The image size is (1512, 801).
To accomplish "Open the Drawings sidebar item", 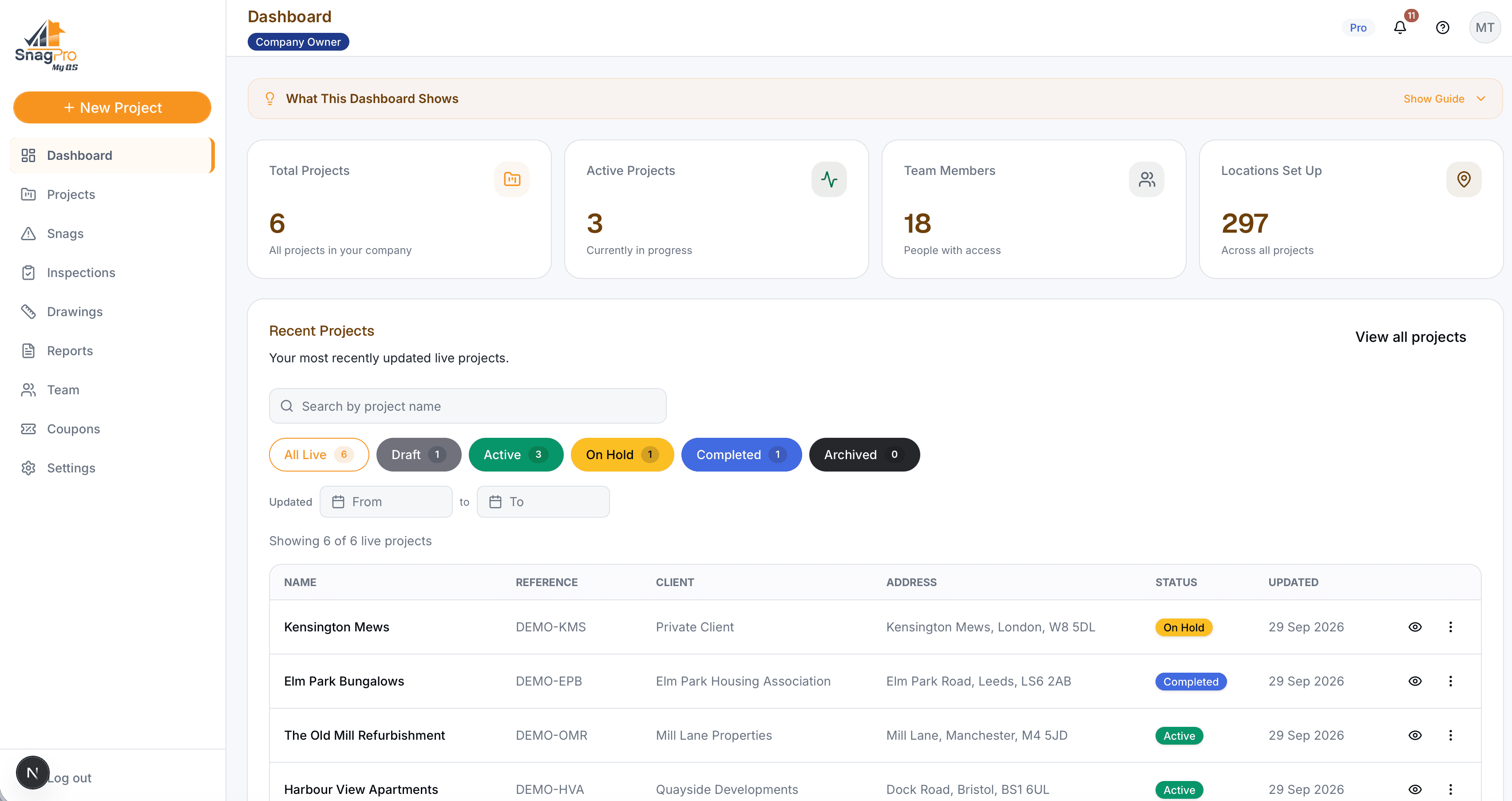I will click(111, 312).
